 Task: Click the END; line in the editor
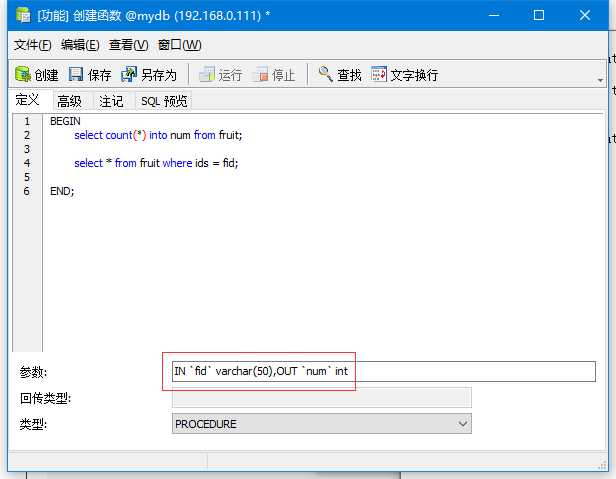tap(62, 191)
